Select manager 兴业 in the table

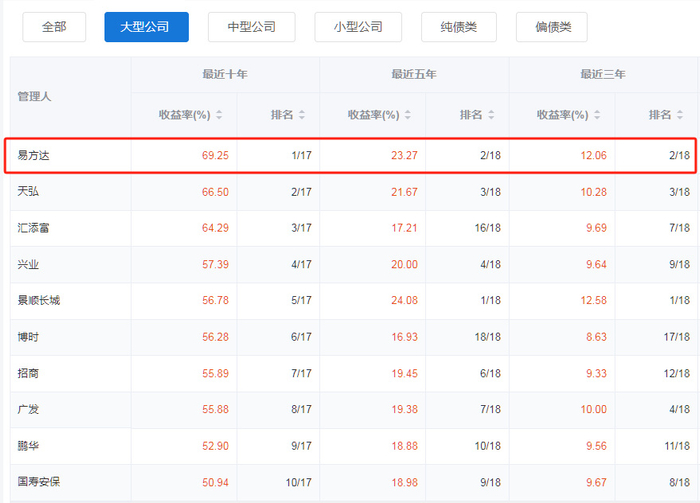(x=28, y=264)
